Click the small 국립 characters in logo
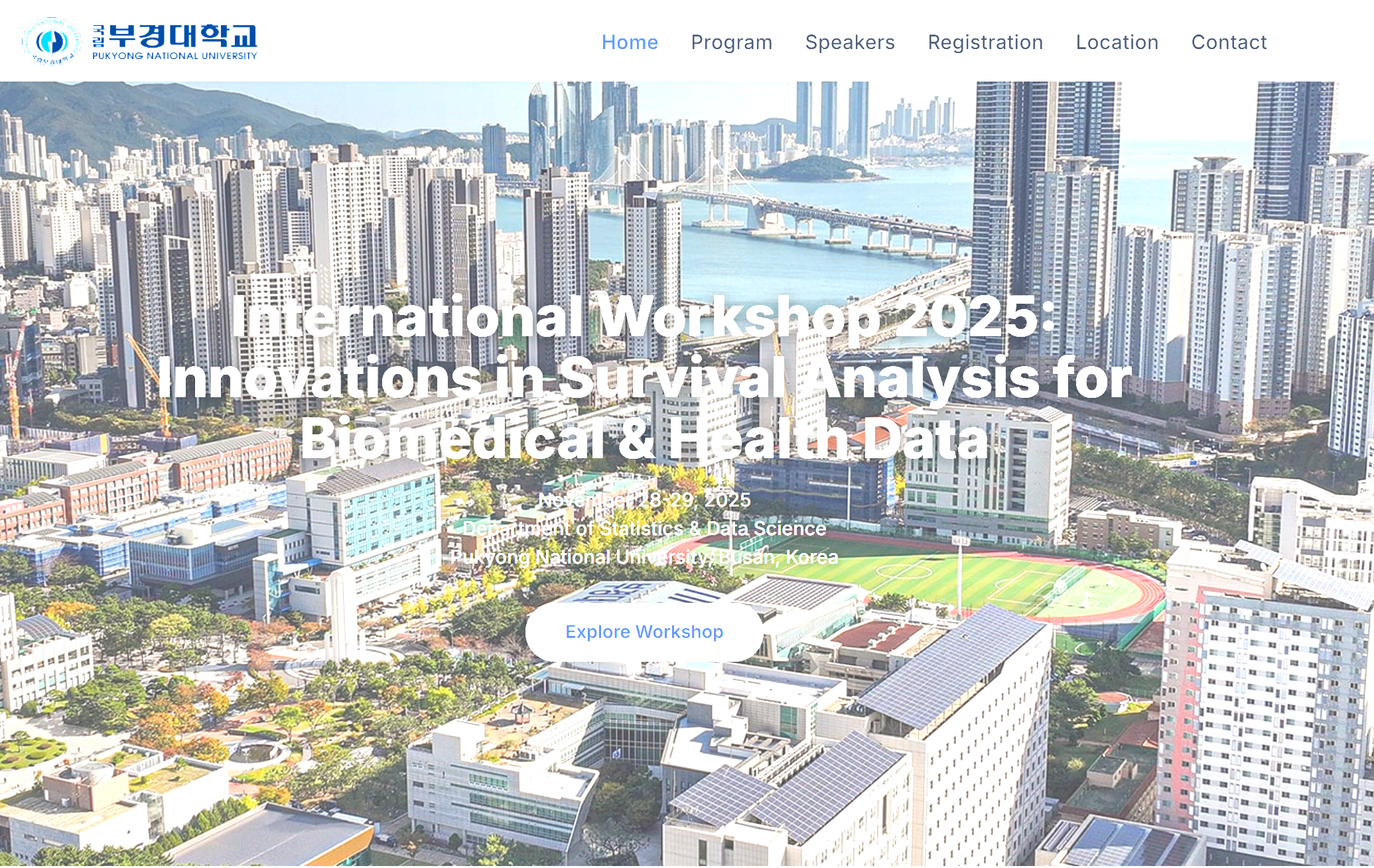The image size is (1374, 868). (98, 36)
